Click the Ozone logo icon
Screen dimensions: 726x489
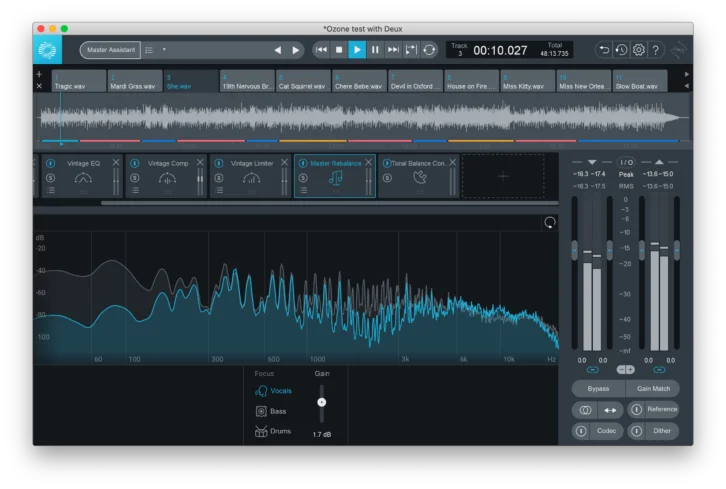[47, 50]
